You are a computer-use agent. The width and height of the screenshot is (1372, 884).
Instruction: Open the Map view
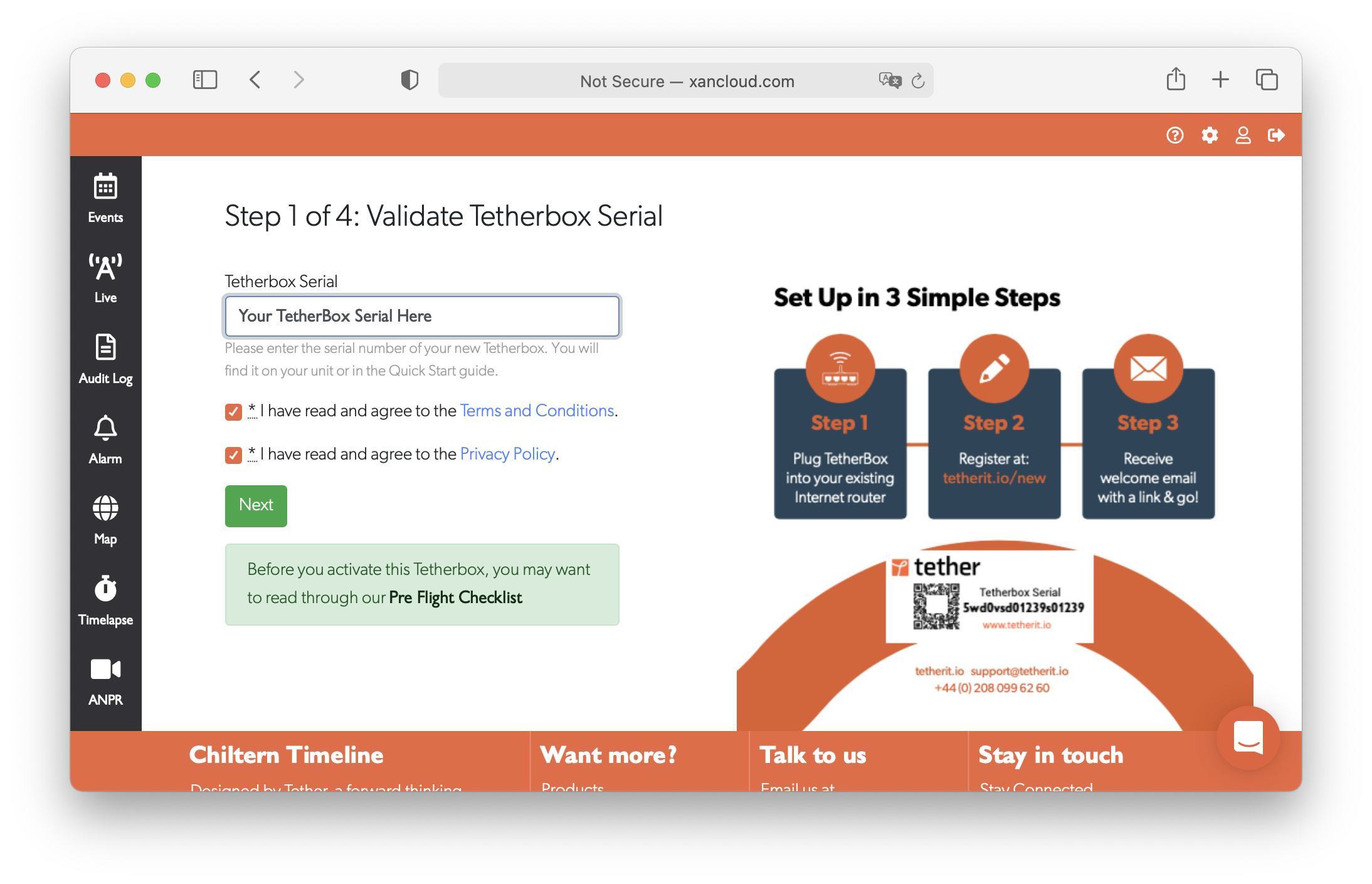(x=105, y=517)
